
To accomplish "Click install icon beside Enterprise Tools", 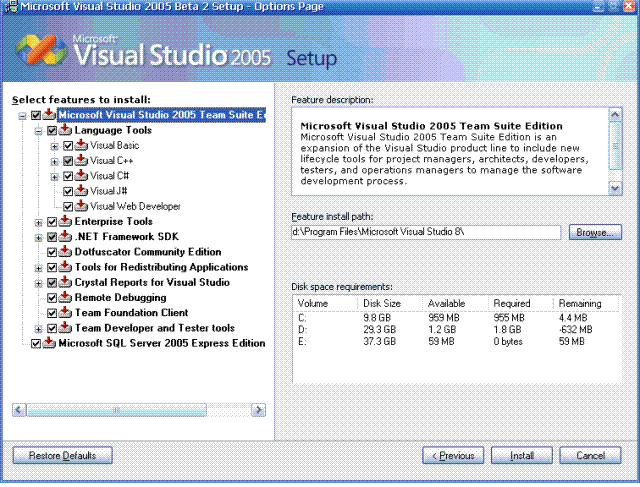I will click(x=65, y=221).
